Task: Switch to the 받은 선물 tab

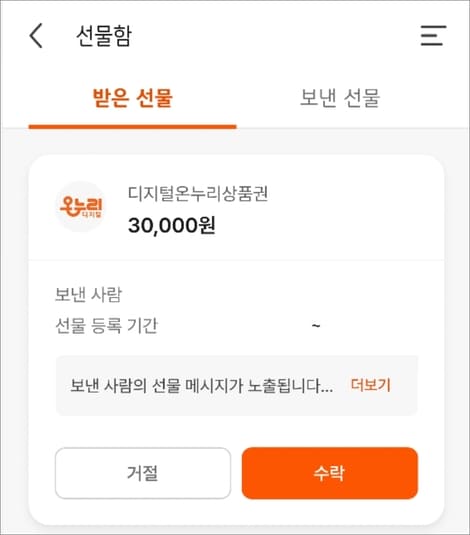Action: (132, 98)
